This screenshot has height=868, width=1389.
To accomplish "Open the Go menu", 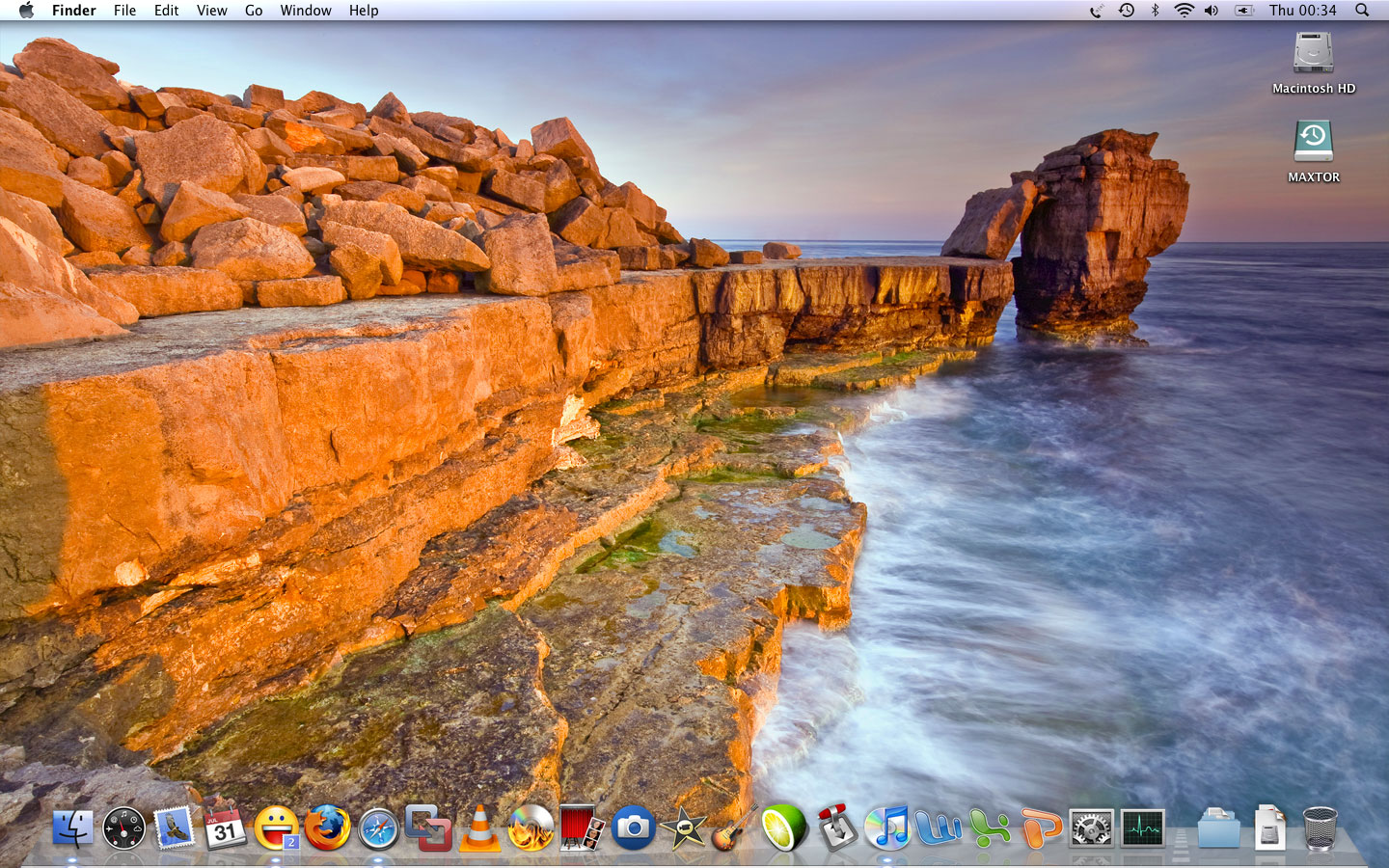I will pos(254,11).
